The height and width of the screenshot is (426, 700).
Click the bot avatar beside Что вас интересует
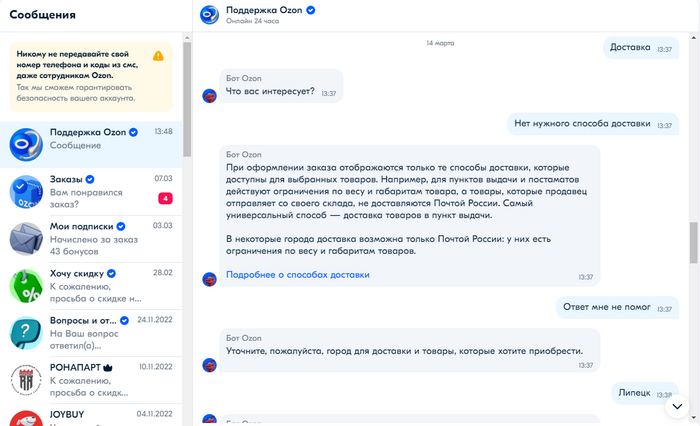210,95
